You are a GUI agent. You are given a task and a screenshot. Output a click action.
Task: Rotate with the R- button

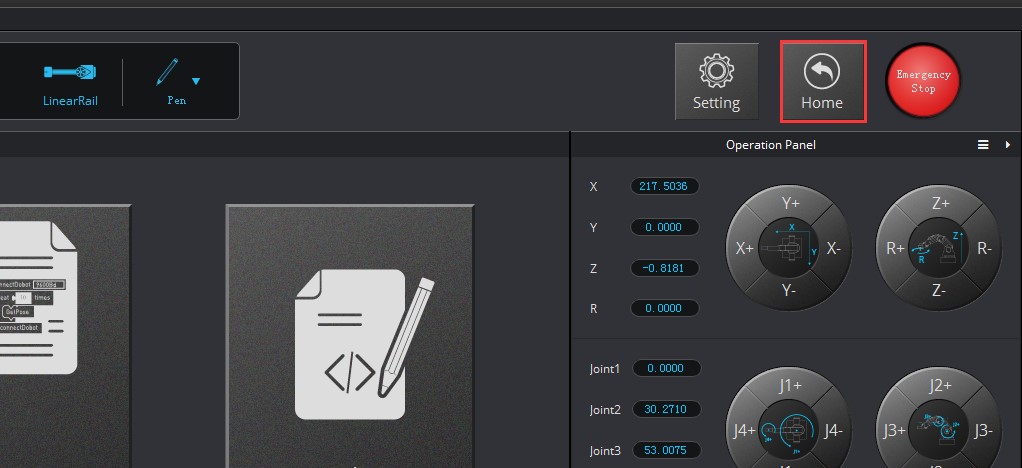[x=985, y=248]
